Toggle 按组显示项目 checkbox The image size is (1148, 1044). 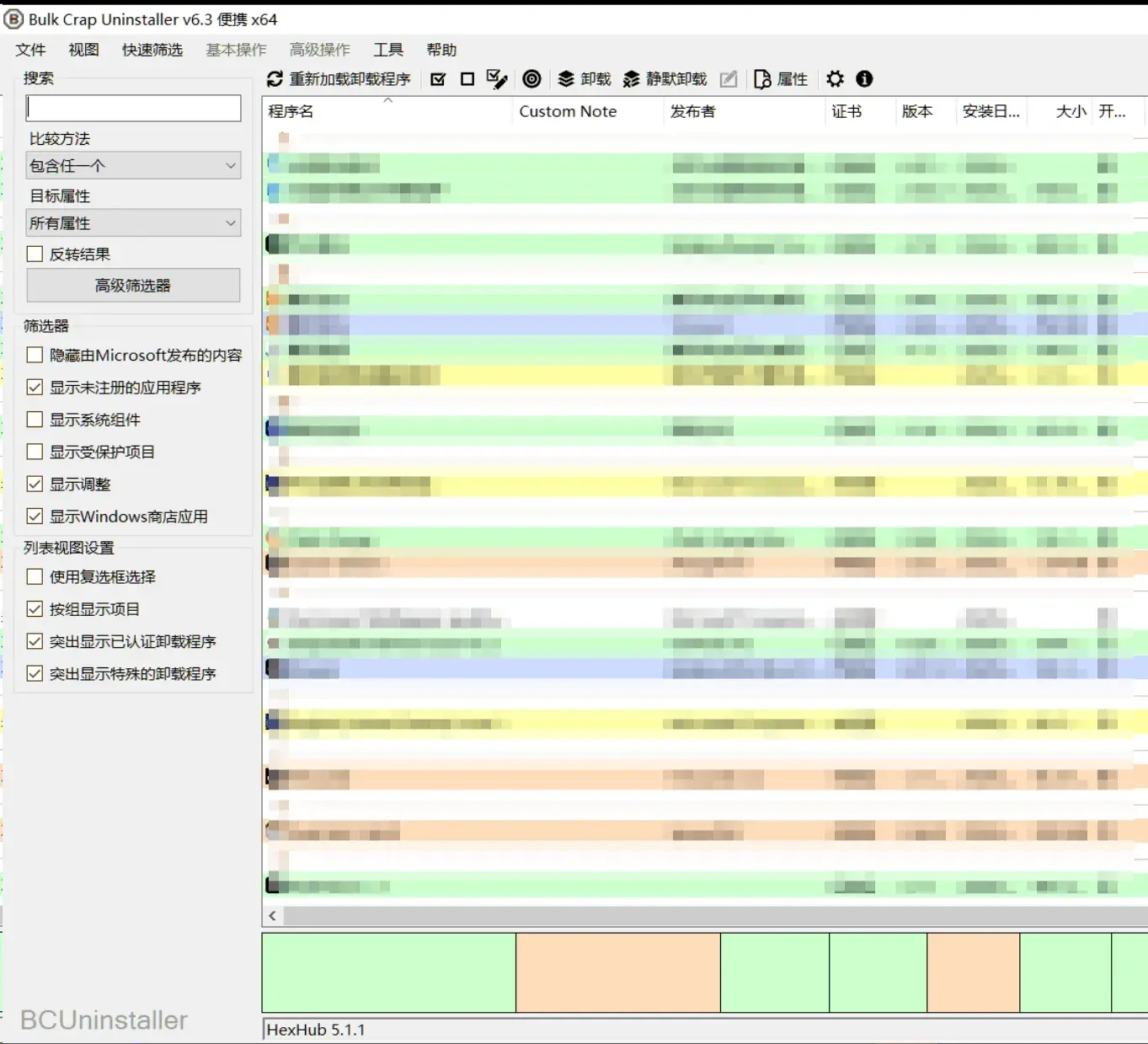tap(35, 608)
